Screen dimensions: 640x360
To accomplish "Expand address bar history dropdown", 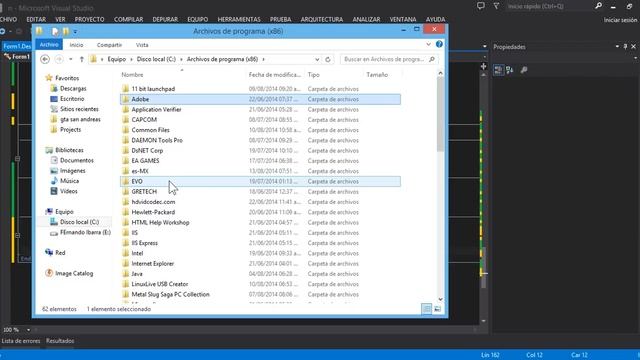I will (x=317, y=60).
